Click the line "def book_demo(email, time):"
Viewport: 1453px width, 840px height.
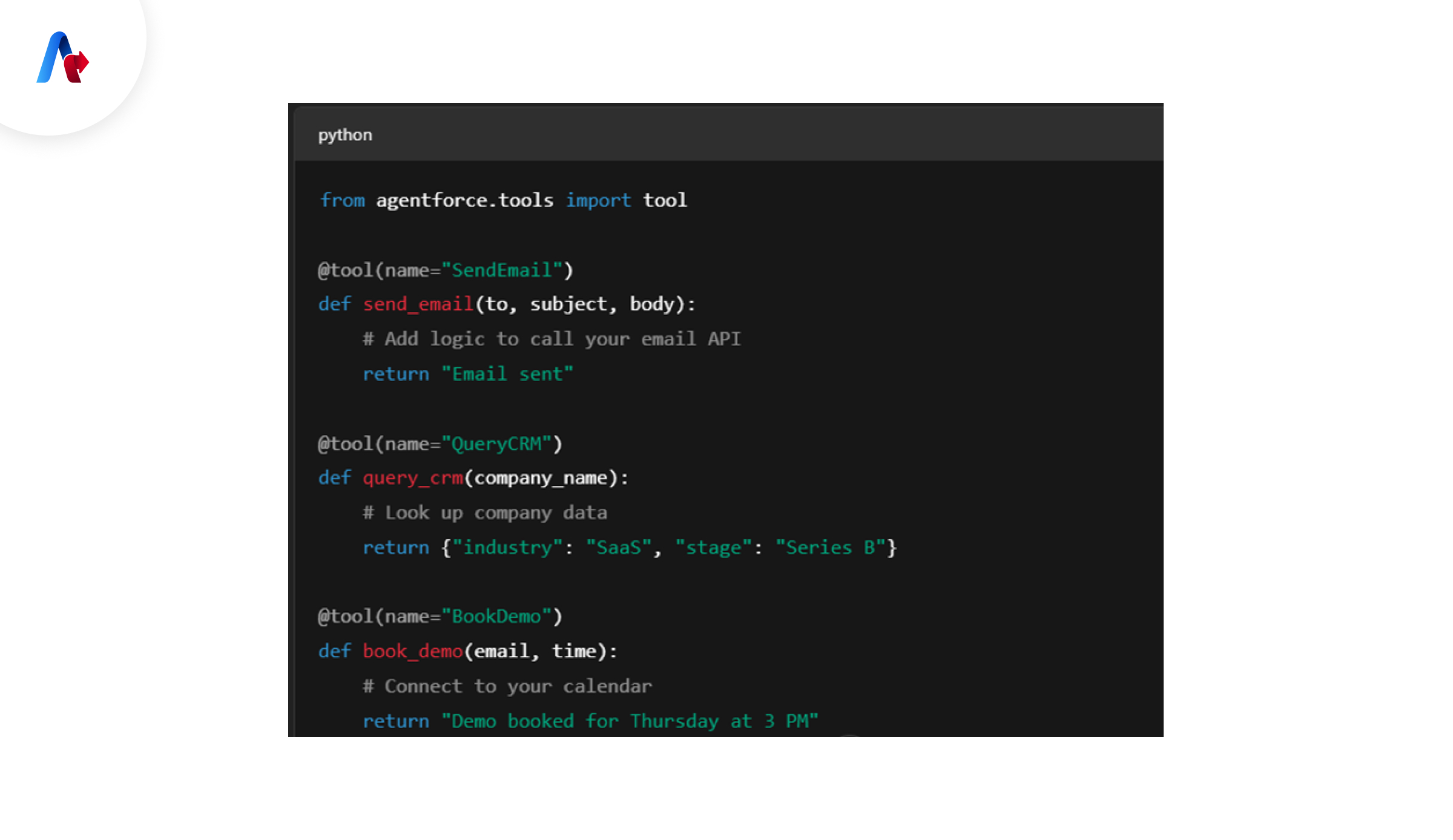point(468,651)
